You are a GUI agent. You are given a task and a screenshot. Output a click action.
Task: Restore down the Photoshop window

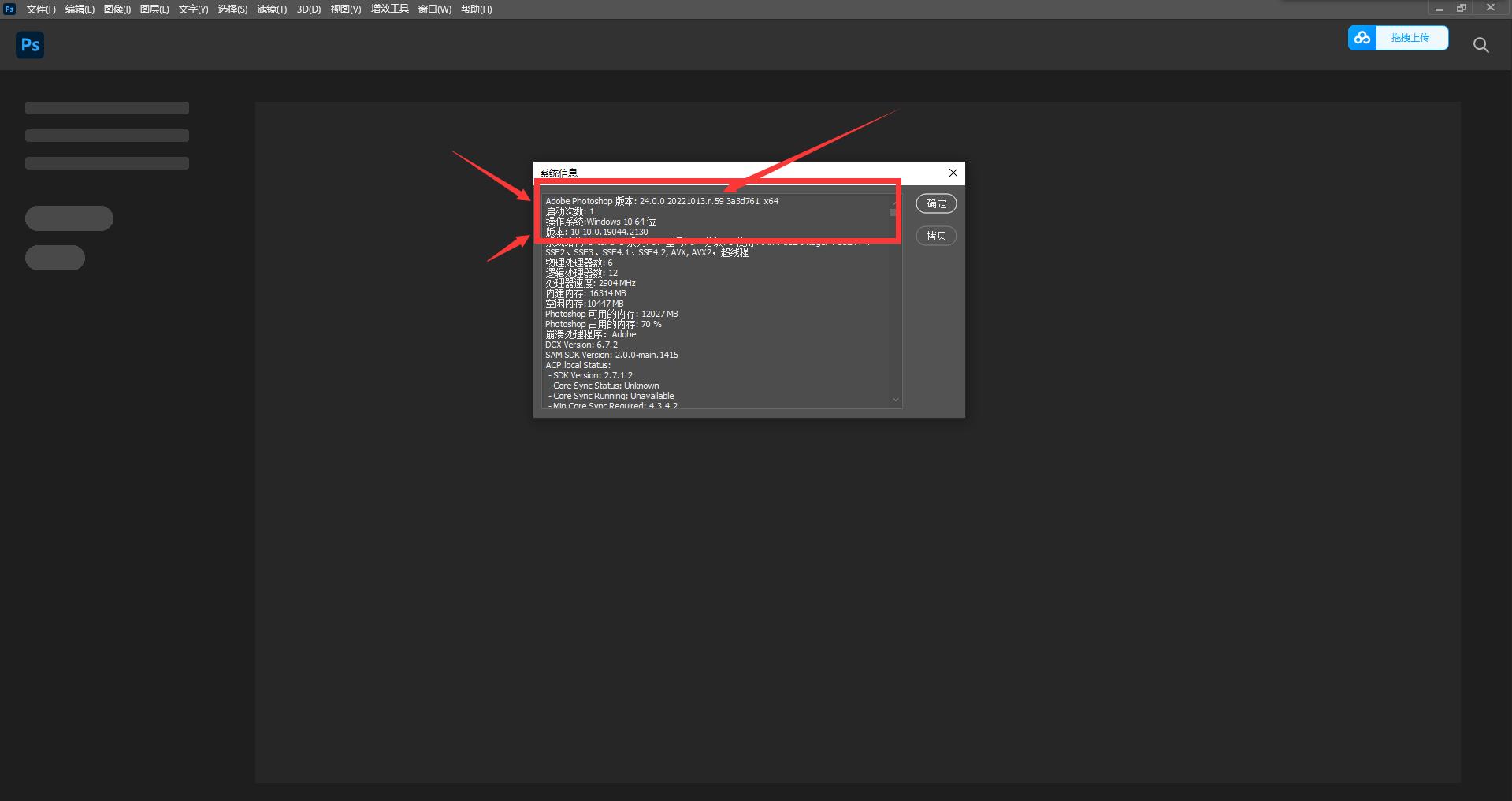(x=1462, y=9)
